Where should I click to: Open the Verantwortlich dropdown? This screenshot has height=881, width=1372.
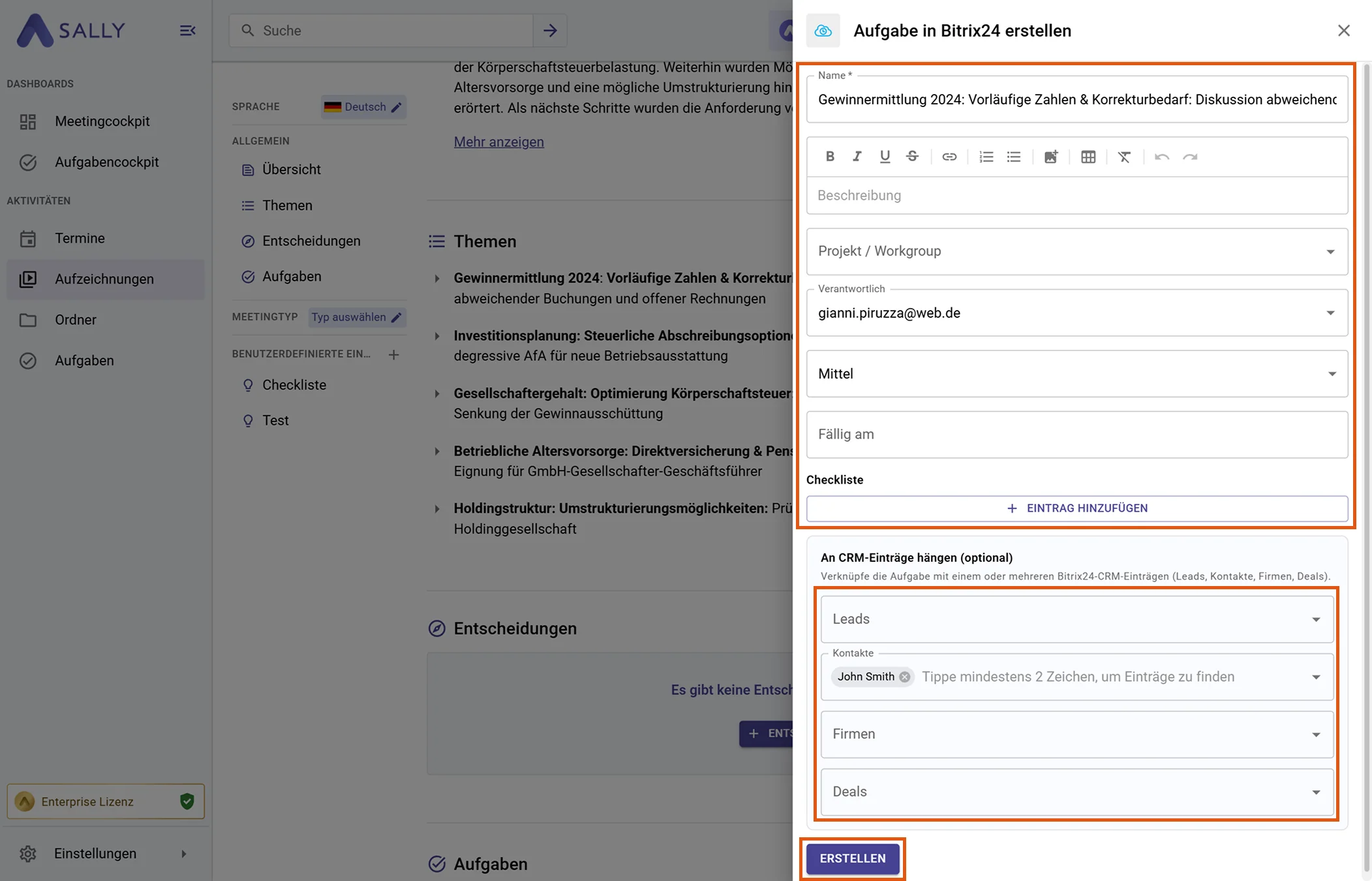pyautogui.click(x=1077, y=313)
